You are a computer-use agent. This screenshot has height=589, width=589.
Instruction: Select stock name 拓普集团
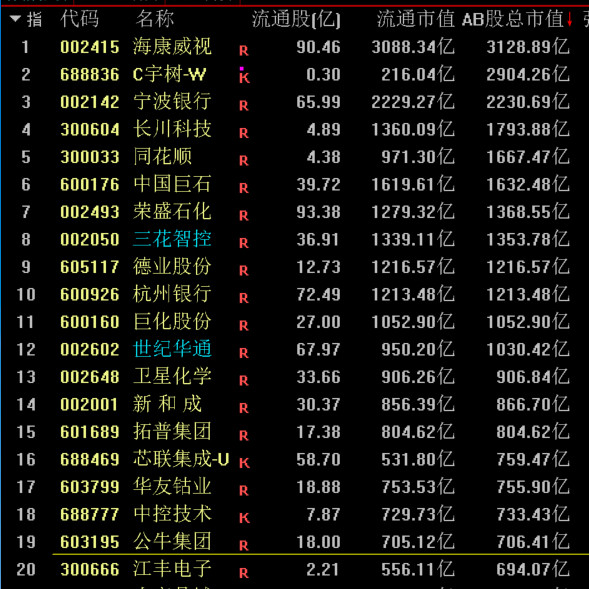[x=172, y=431]
